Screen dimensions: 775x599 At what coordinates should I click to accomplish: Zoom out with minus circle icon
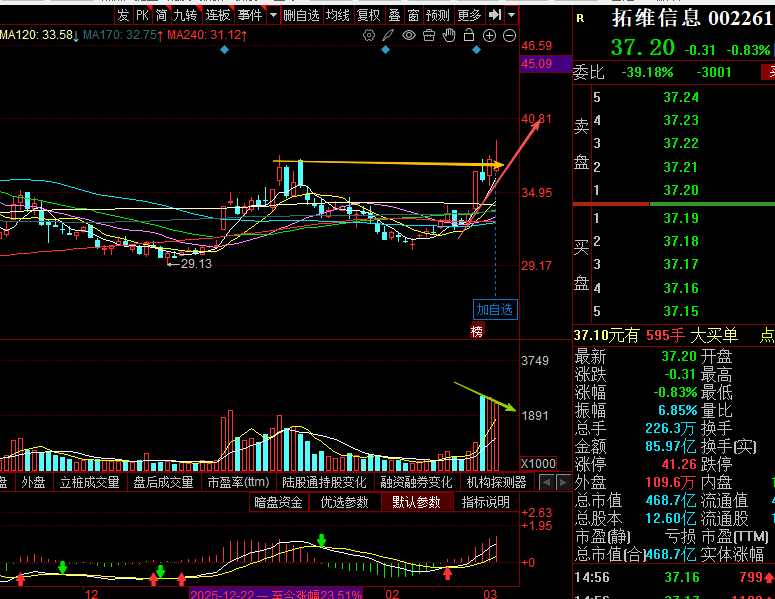pyautogui.click(x=510, y=36)
